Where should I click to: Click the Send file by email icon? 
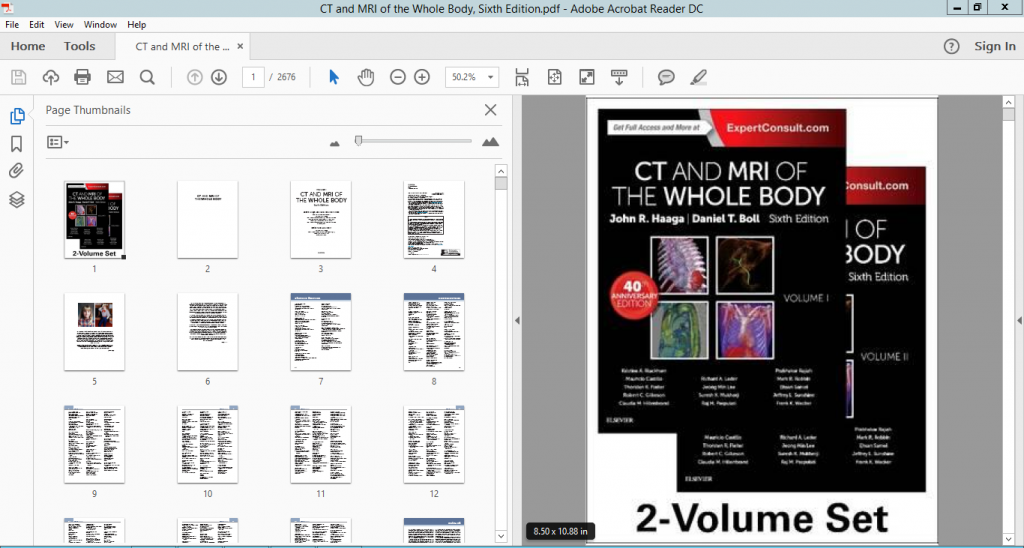tap(115, 77)
